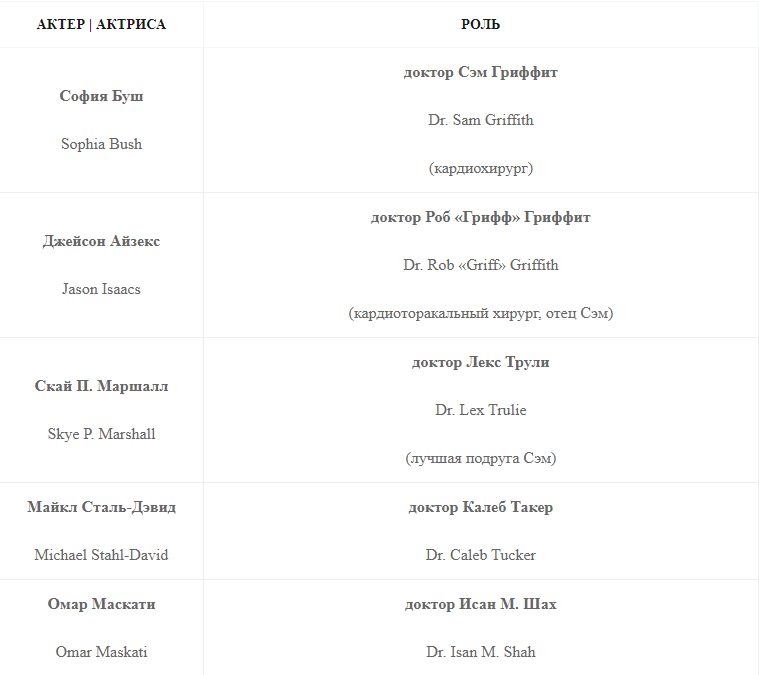
Task: Click role "доктор Исан М. Шах"
Action: click(480, 604)
